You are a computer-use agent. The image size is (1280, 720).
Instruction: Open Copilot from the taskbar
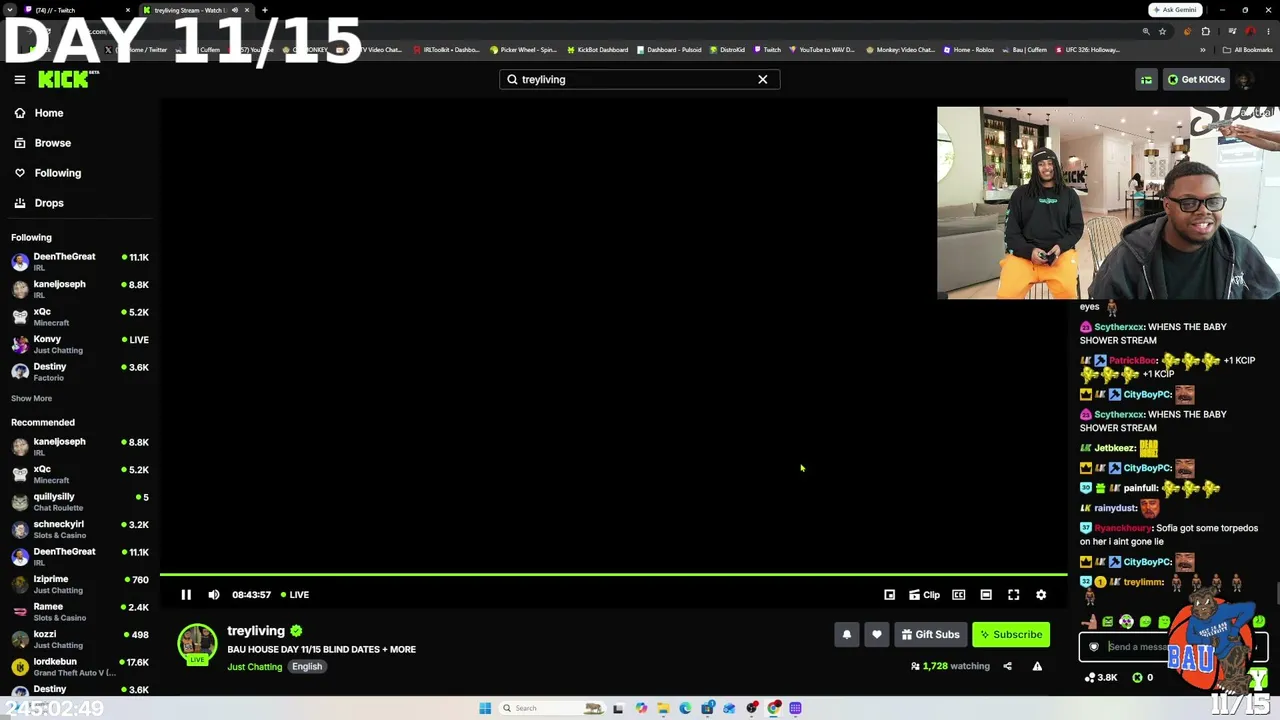click(641, 708)
